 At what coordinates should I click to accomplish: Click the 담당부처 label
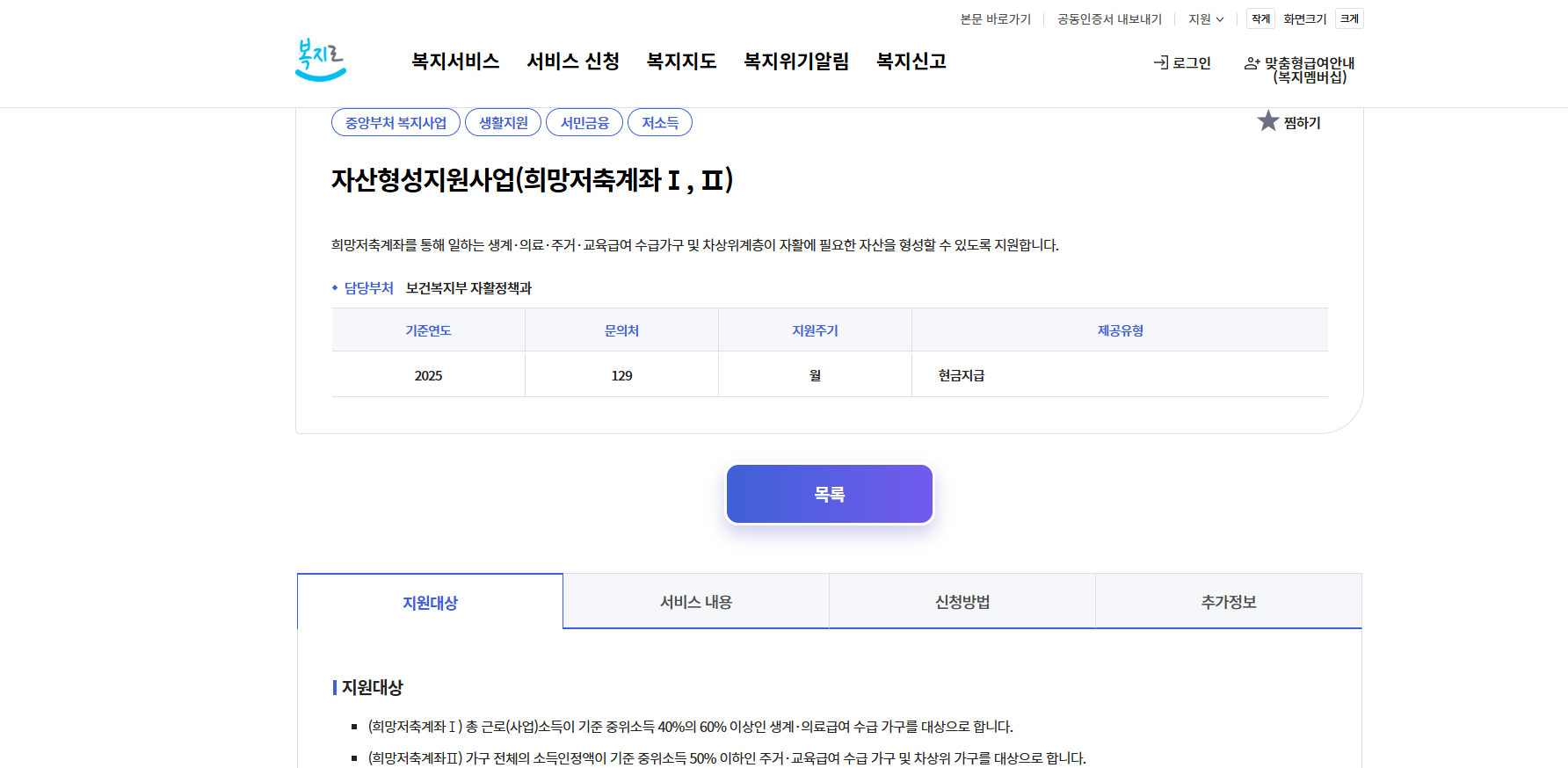point(368,288)
